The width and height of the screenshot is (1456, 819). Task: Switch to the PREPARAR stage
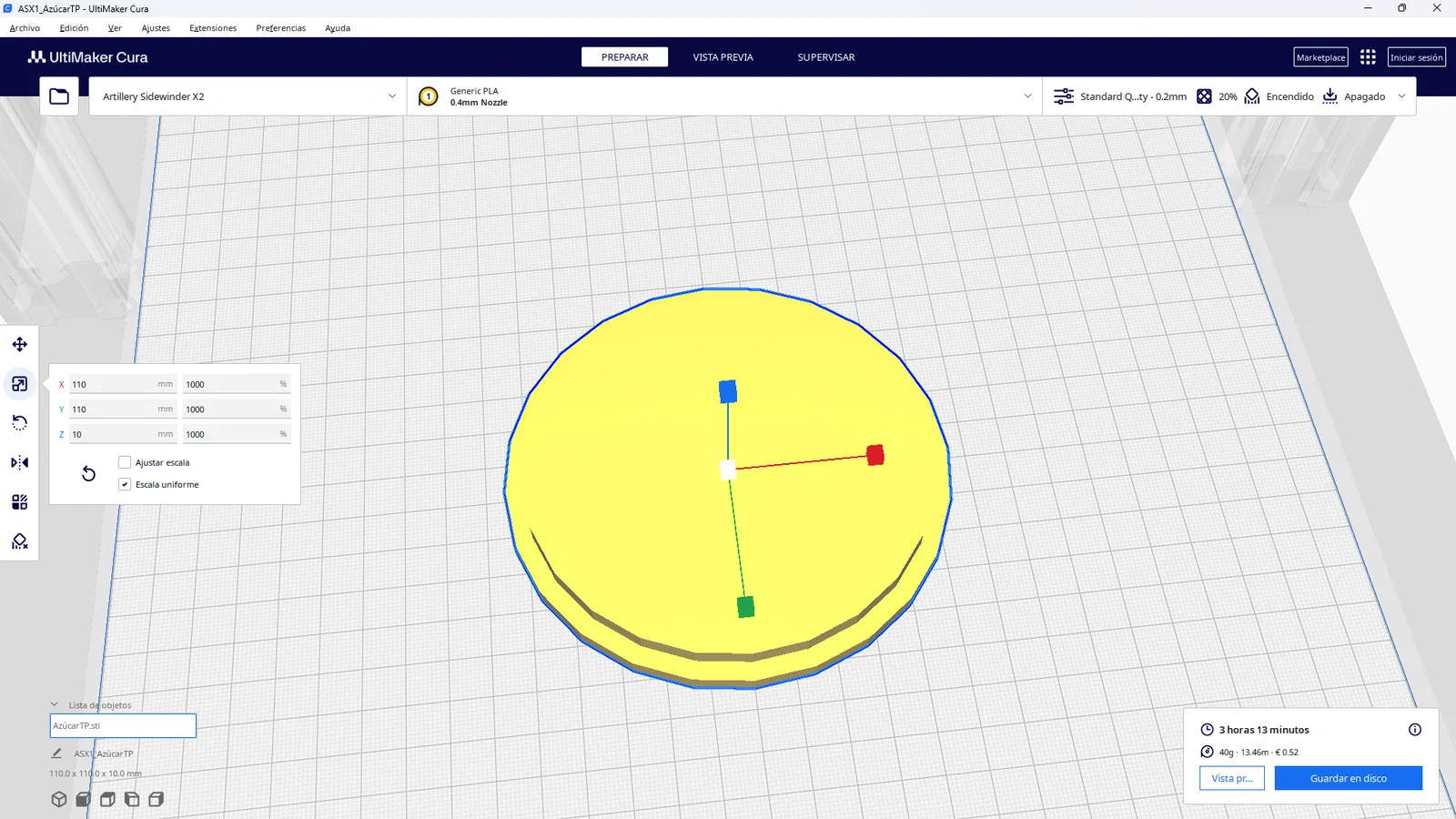624,57
